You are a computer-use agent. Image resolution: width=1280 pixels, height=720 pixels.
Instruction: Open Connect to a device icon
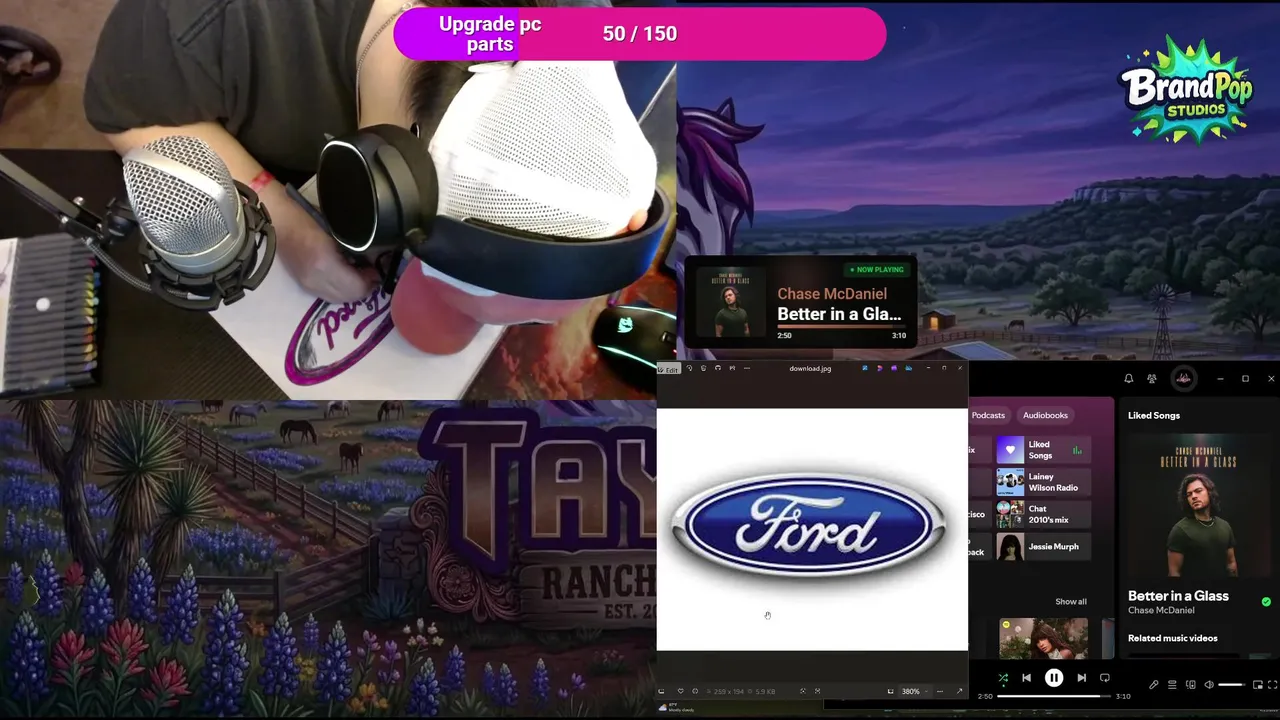pyautogui.click(x=1190, y=685)
